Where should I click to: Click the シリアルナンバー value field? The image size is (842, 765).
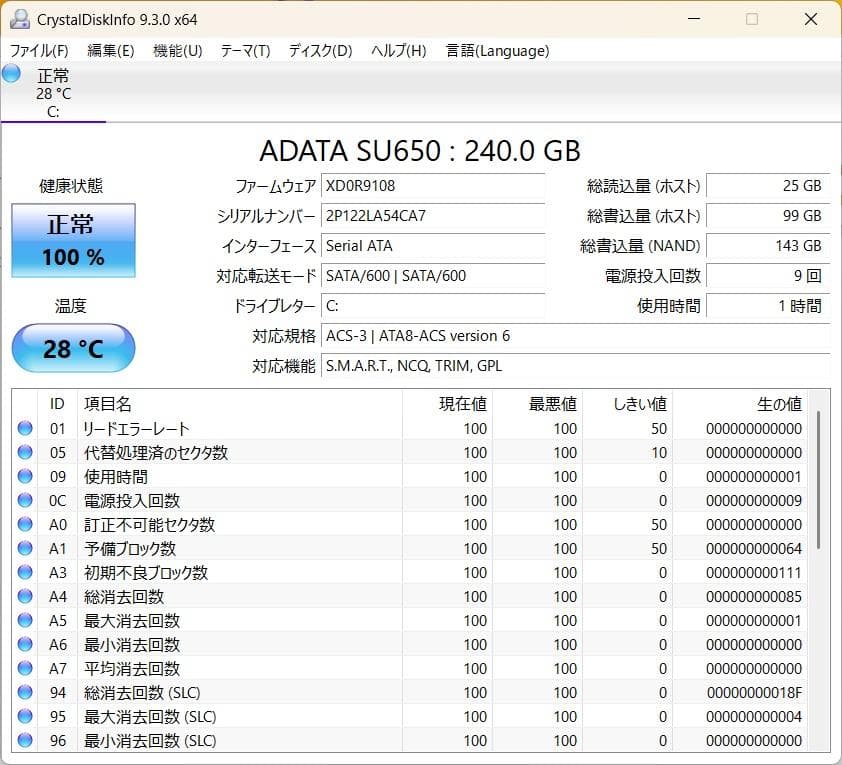pyautogui.click(x=432, y=216)
